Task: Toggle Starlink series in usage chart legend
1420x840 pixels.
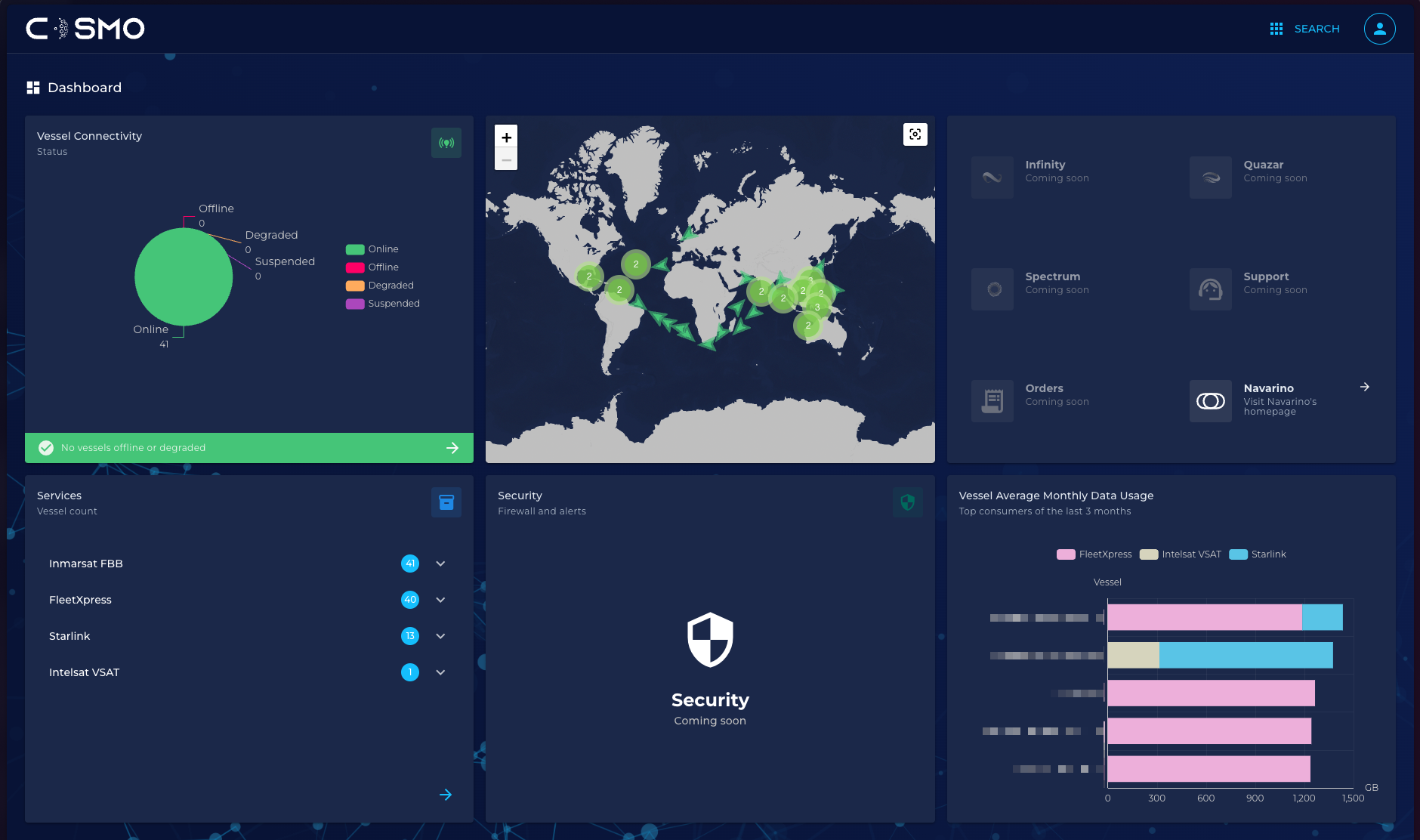Action: (1258, 554)
